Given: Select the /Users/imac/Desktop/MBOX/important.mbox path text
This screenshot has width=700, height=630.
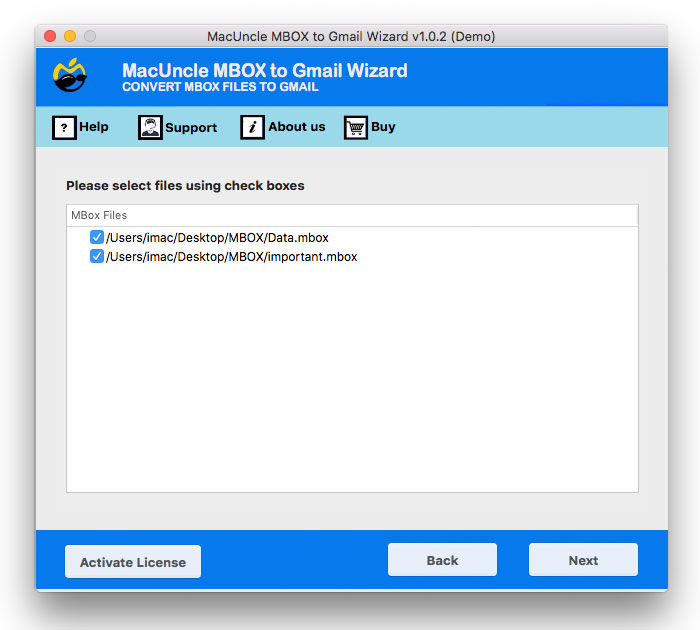Looking at the screenshot, I should click(x=232, y=257).
